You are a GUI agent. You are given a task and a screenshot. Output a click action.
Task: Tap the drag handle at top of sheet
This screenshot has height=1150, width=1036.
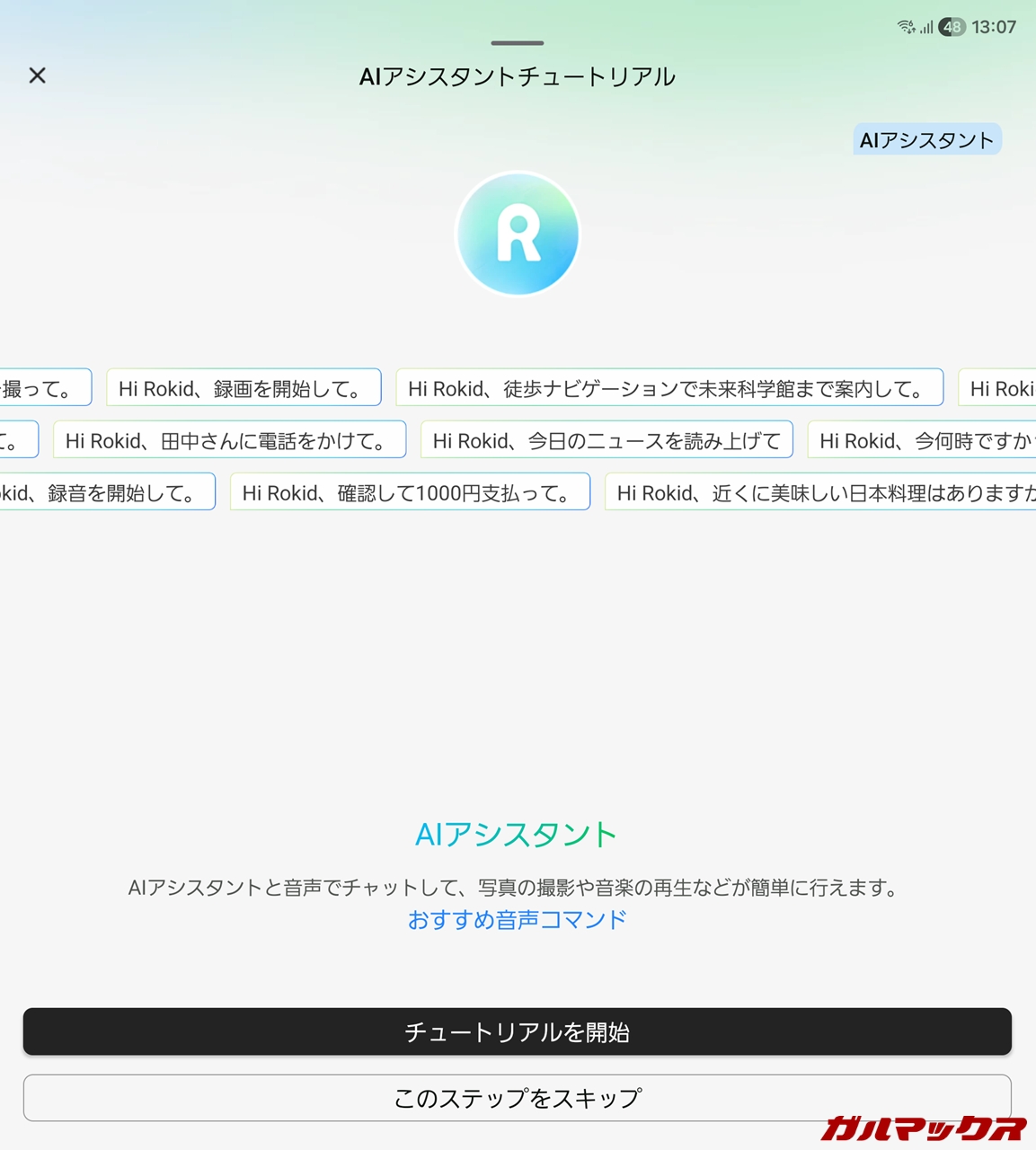(518, 43)
